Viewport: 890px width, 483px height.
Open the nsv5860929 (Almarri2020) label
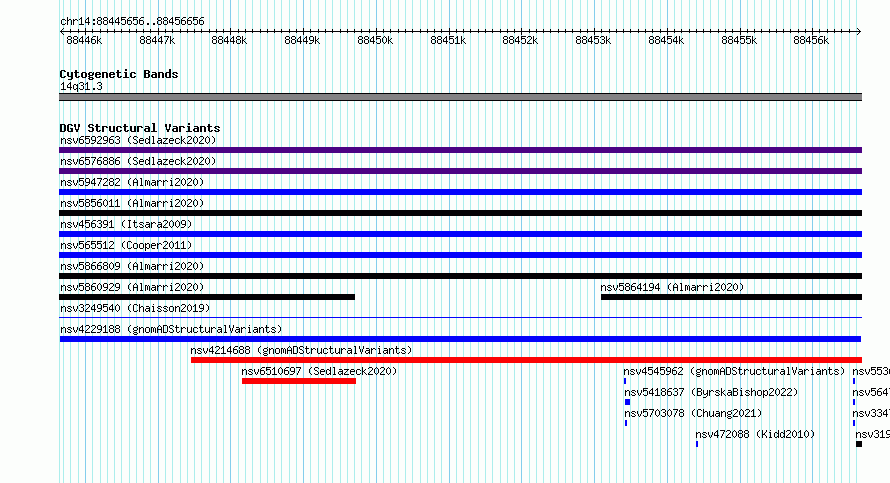coord(132,287)
